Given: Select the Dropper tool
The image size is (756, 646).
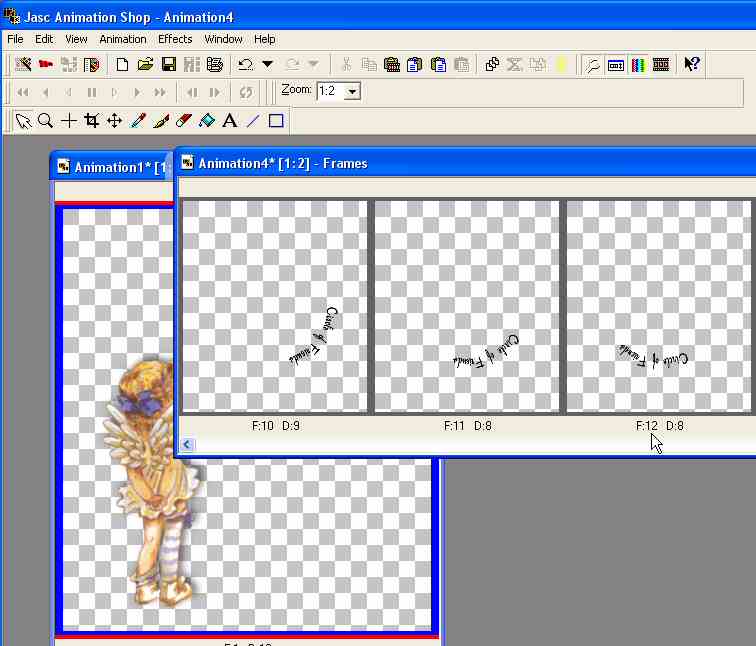Looking at the screenshot, I should (138, 121).
